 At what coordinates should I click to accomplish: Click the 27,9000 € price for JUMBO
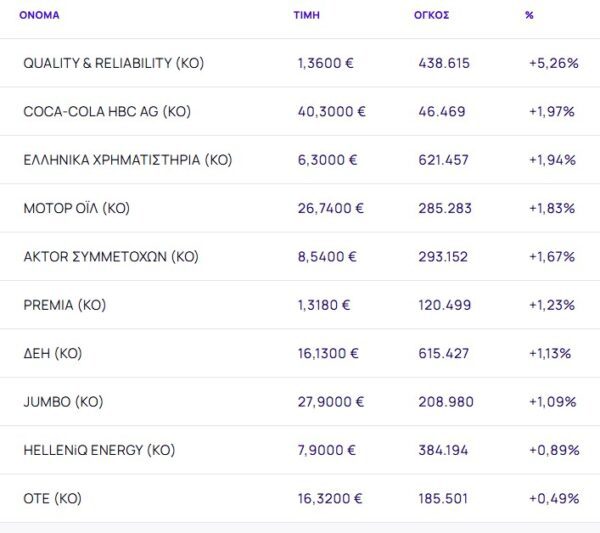click(331, 402)
